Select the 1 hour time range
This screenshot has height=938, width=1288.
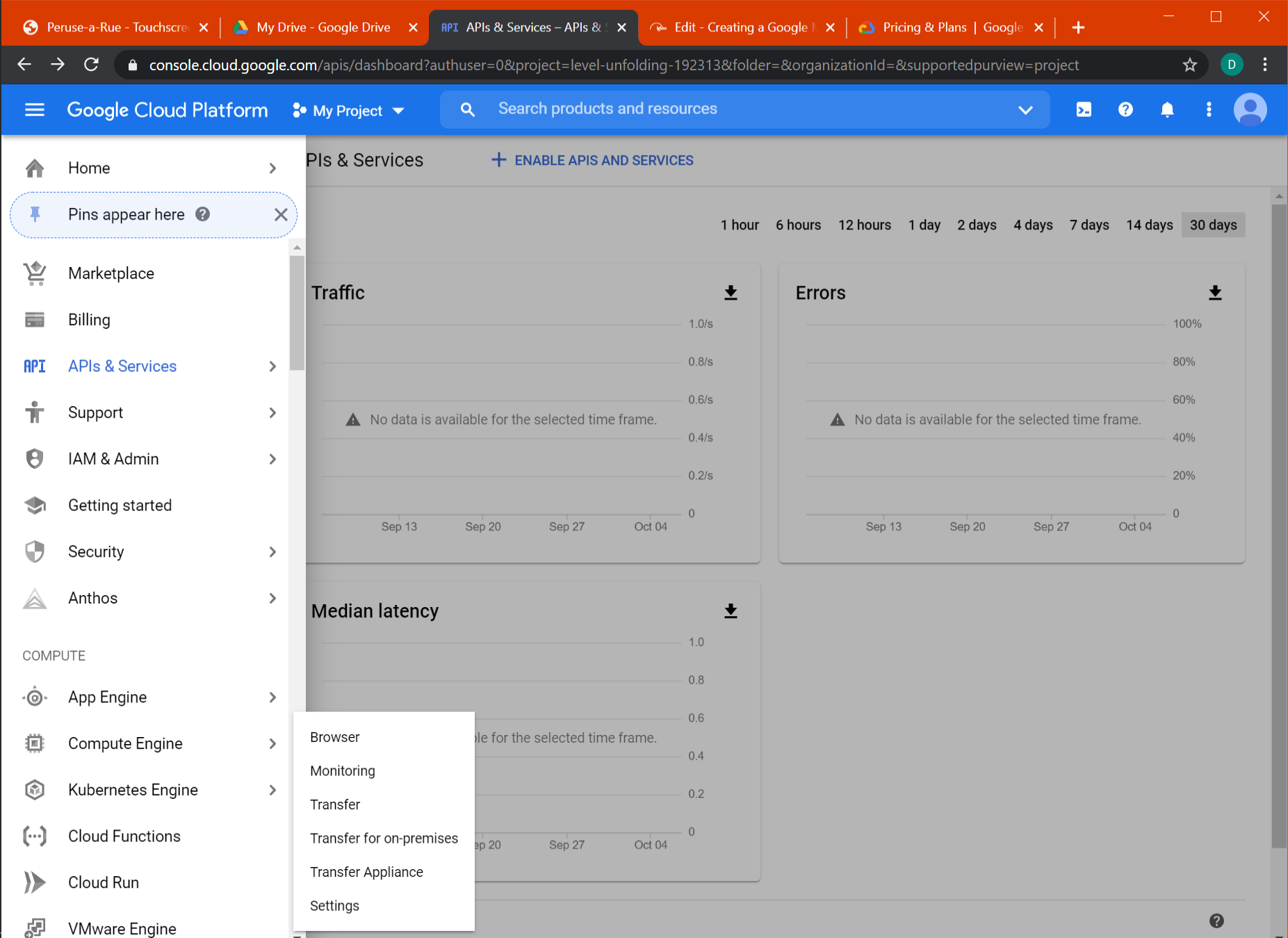tap(740, 225)
